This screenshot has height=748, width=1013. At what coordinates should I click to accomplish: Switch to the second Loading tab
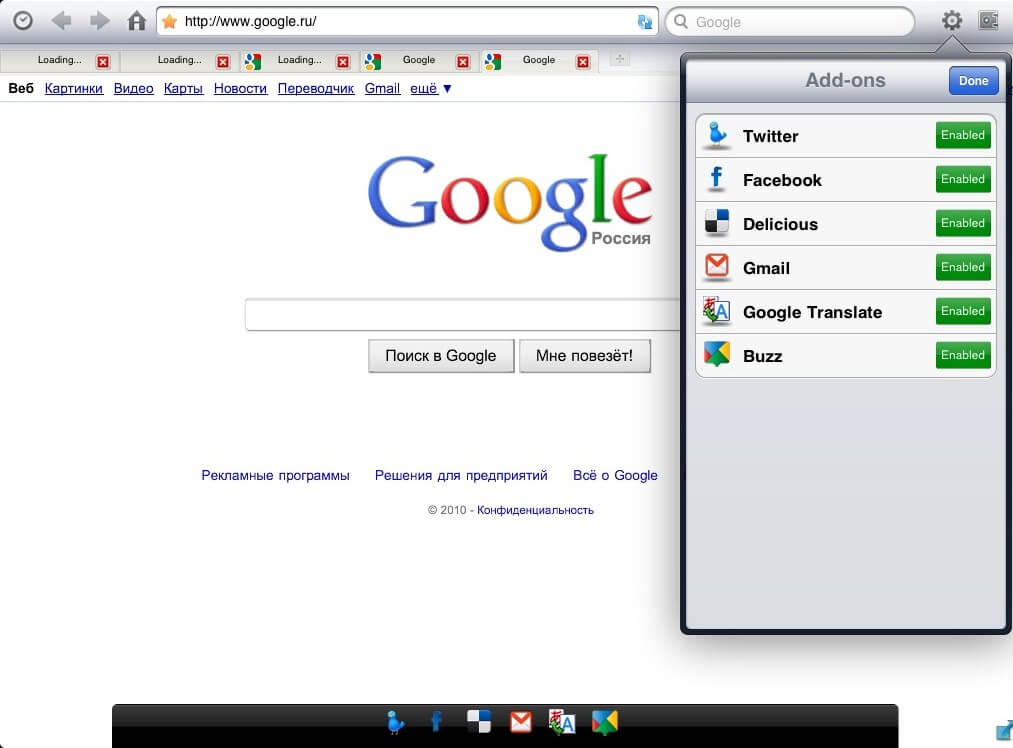click(x=179, y=59)
